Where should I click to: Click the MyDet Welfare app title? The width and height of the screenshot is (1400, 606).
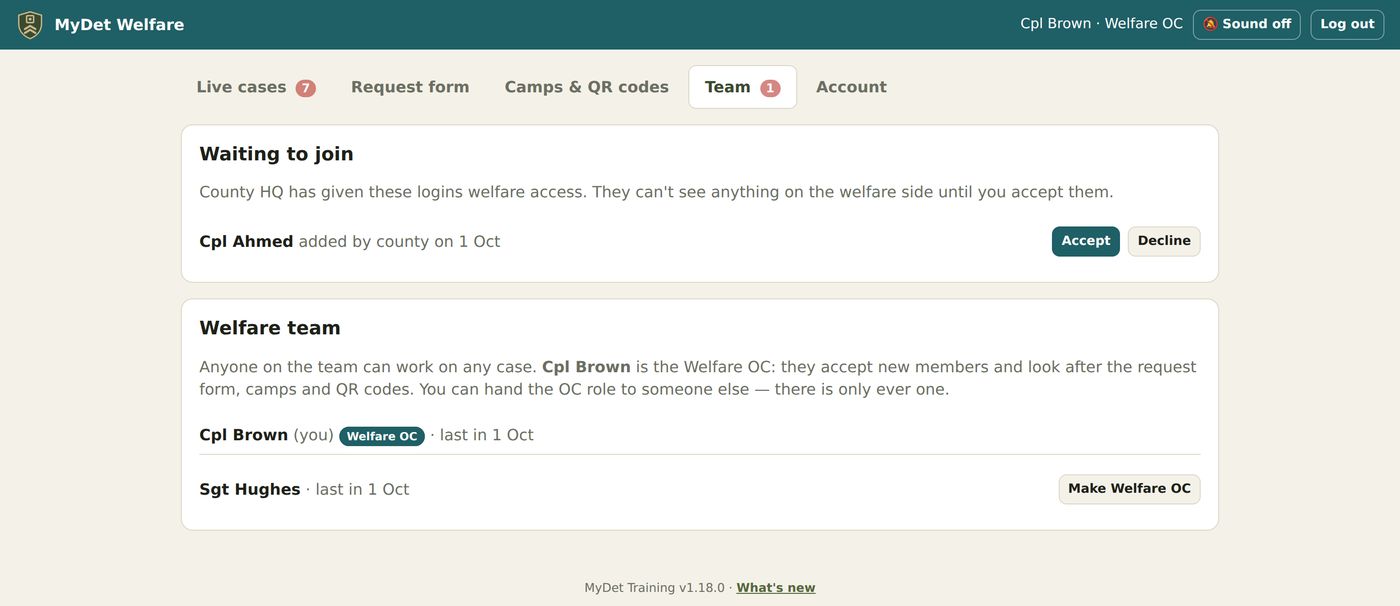click(119, 25)
